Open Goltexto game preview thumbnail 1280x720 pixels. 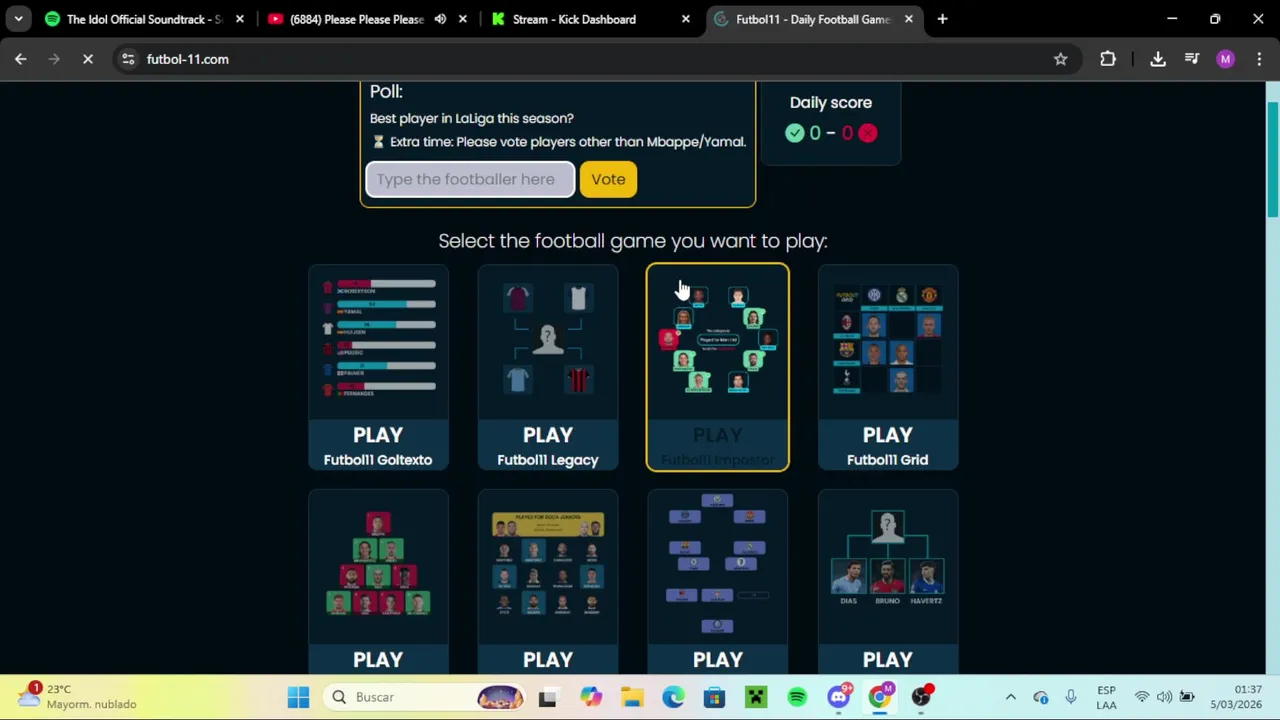tap(378, 340)
